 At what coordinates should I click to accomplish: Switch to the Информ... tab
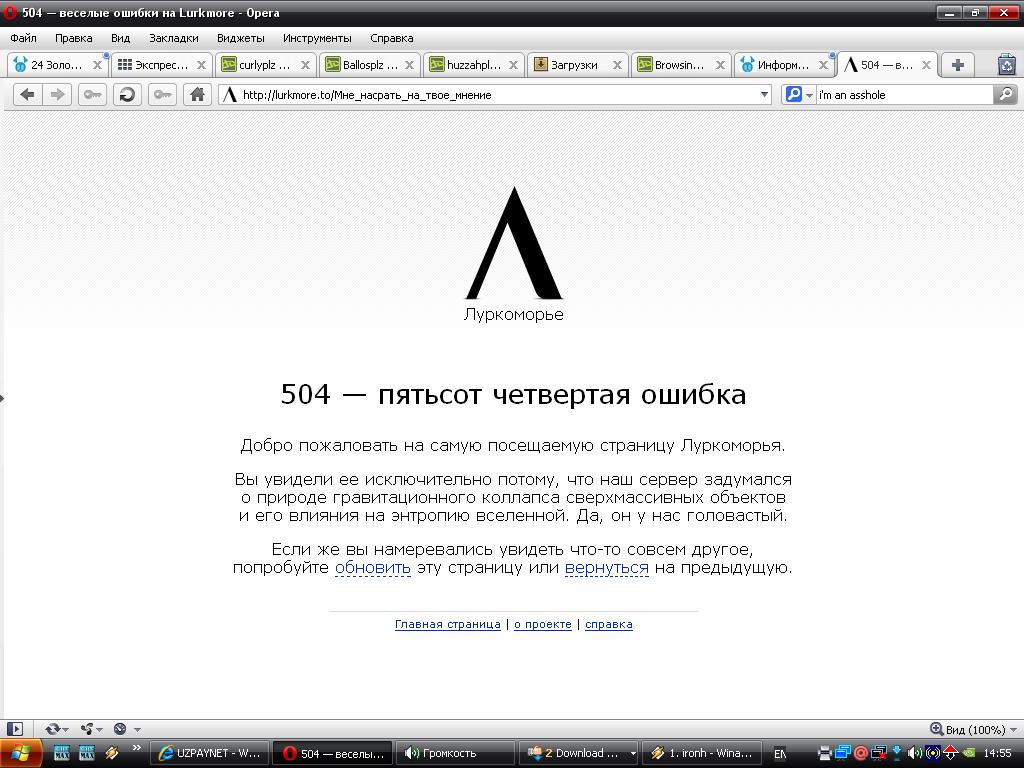pos(784,65)
